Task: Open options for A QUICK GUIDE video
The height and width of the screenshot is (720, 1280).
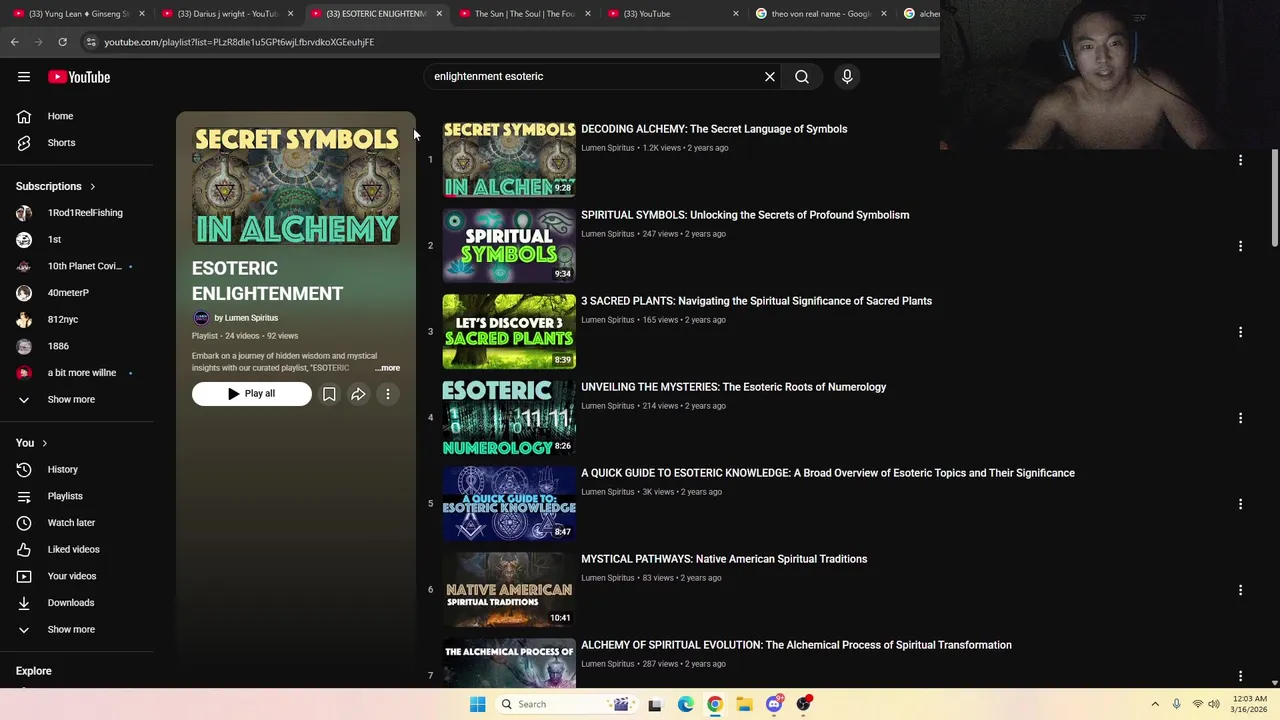Action: coord(1240,504)
